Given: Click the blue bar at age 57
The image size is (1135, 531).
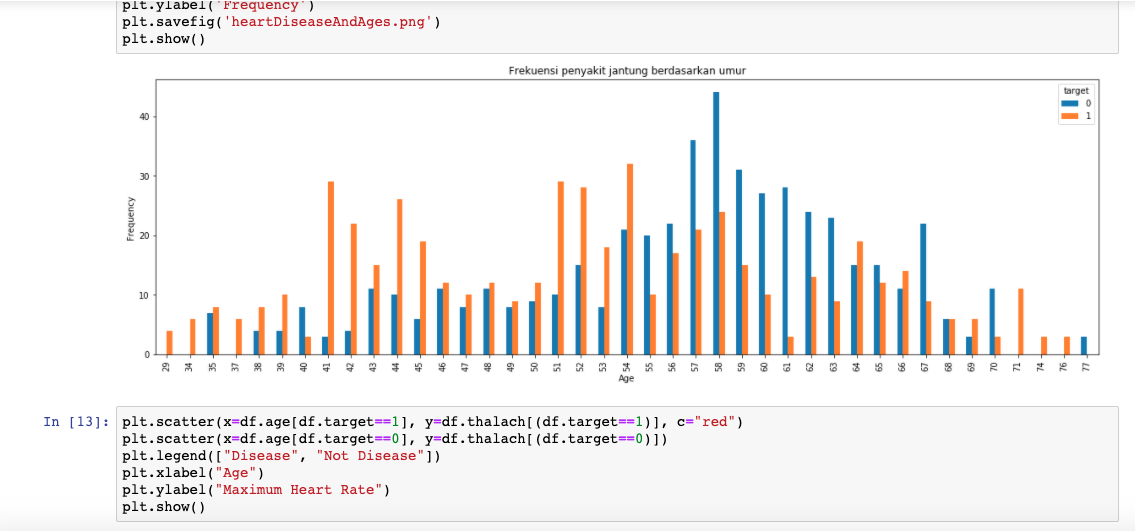Looking at the screenshot, I should pos(693,247).
